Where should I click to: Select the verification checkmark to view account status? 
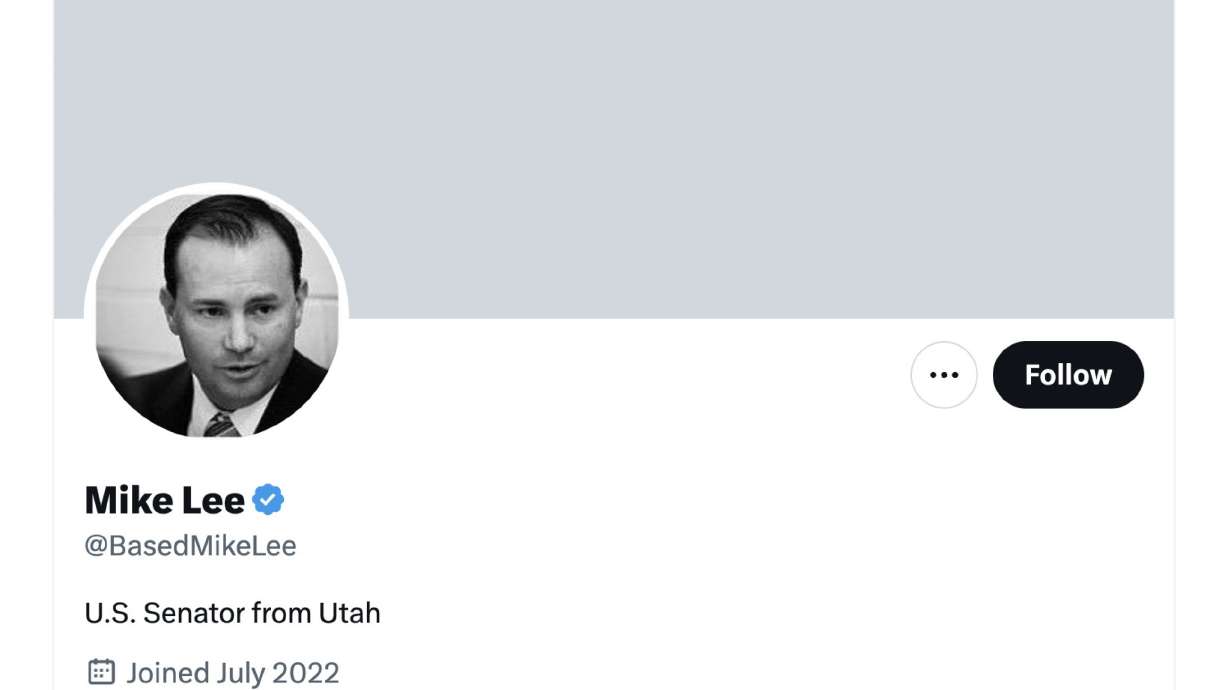click(x=269, y=499)
